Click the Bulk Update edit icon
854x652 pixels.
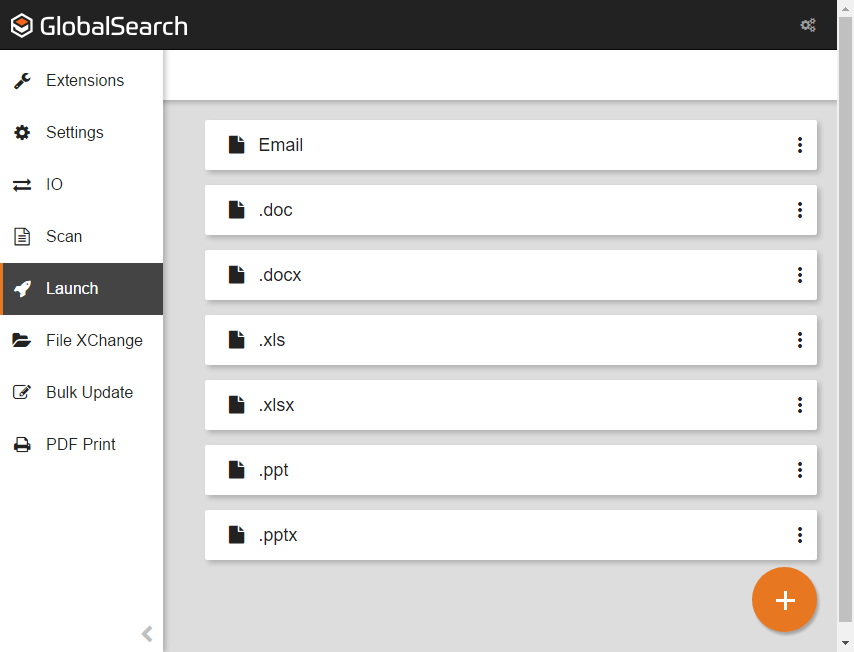point(22,393)
